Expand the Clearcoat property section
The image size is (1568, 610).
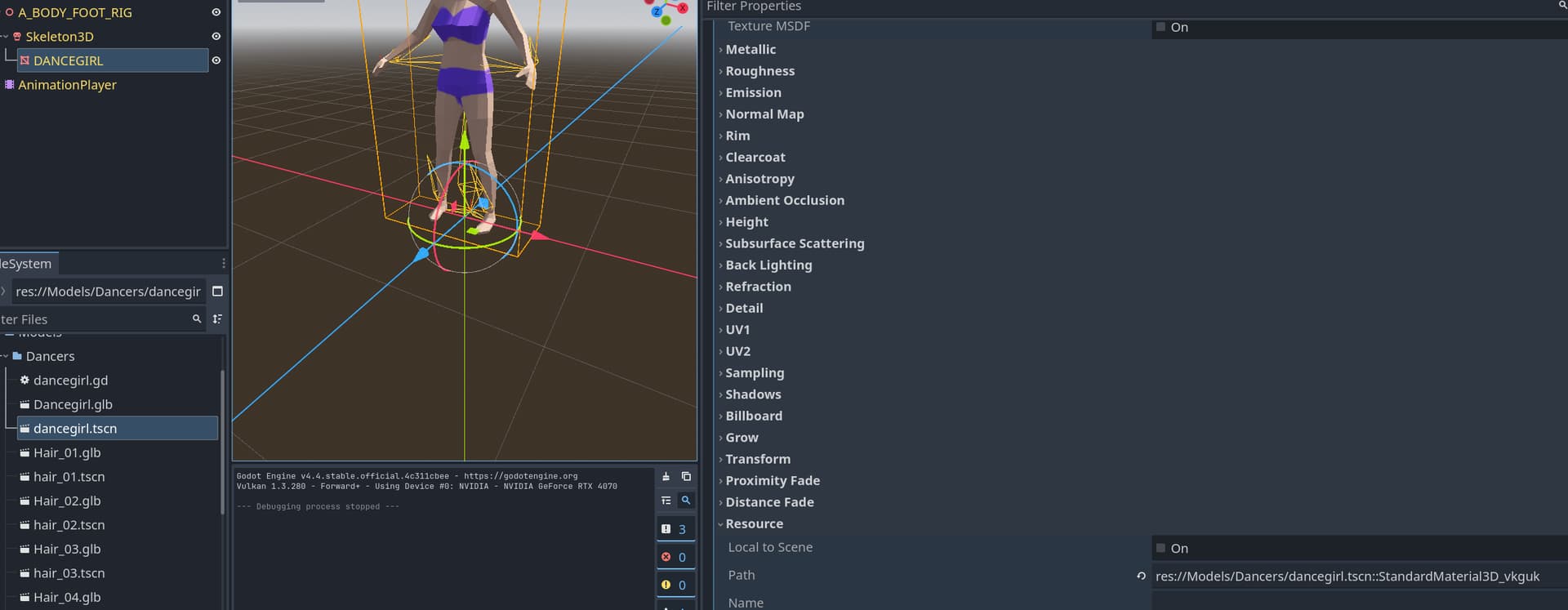[x=755, y=157]
